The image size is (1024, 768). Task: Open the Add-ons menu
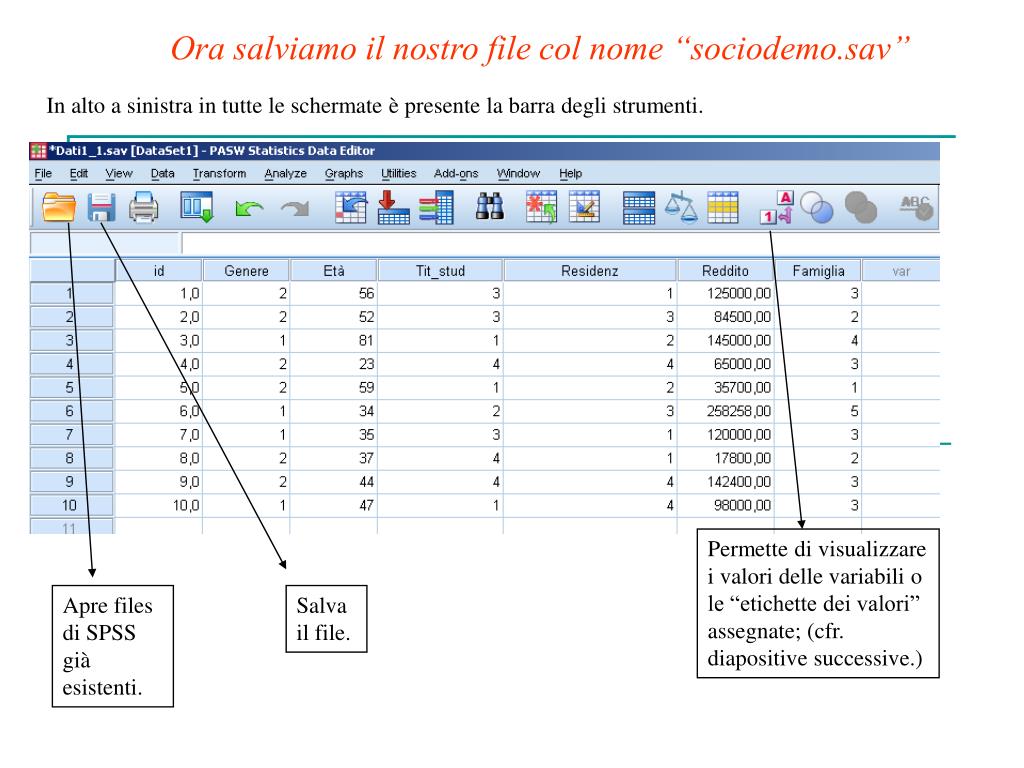point(456,174)
